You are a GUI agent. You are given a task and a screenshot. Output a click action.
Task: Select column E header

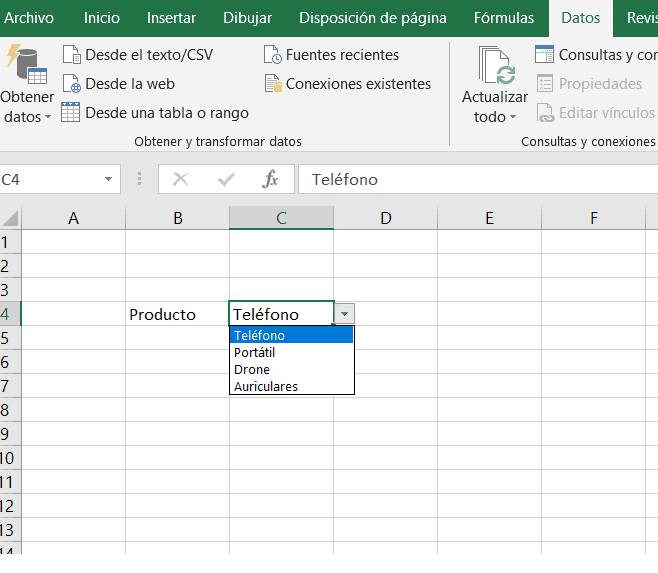tap(489, 218)
